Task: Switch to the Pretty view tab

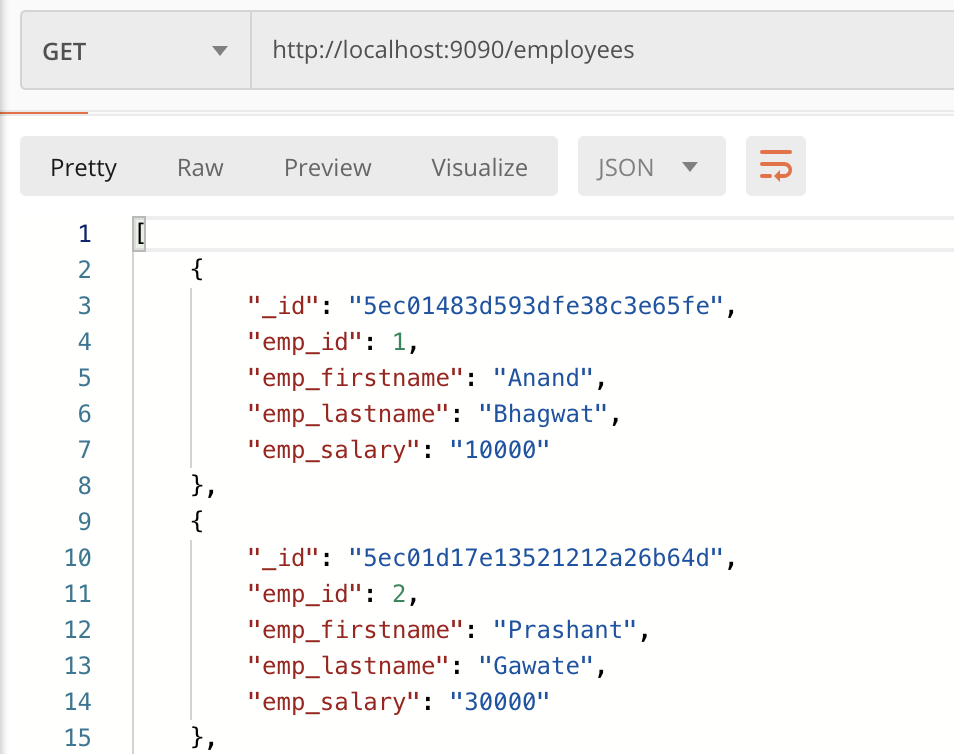Action: point(83,167)
